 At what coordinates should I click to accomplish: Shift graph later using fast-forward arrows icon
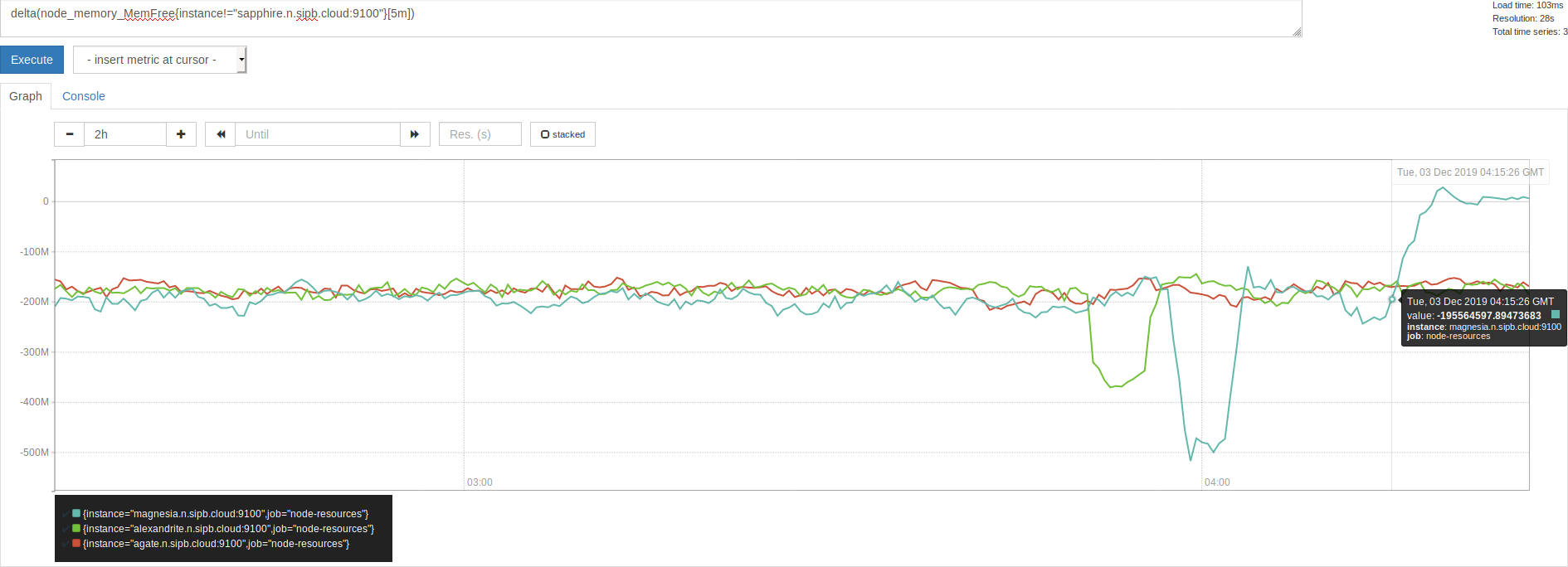point(415,133)
